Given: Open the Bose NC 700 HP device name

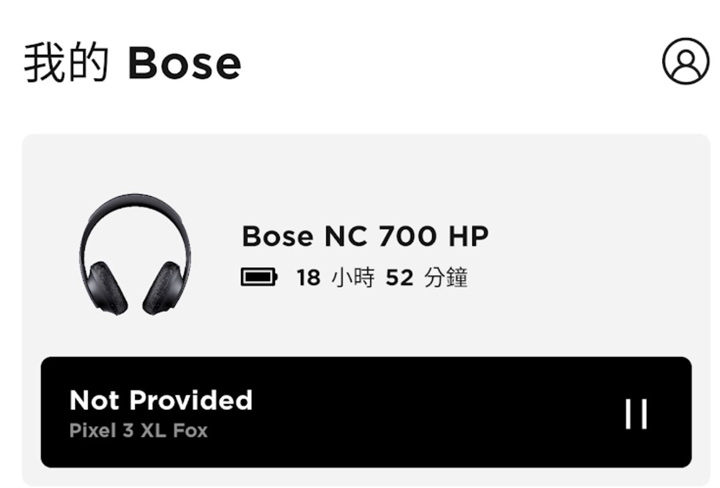Looking at the screenshot, I should tap(365, 236).
